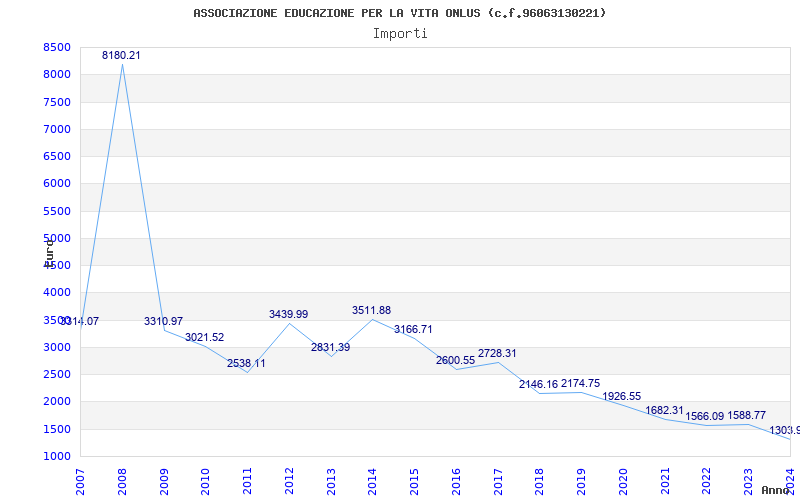800x500 pixels.
Task: Select the 1500 y-axis tick label
Action: click(x=57, y=429)
